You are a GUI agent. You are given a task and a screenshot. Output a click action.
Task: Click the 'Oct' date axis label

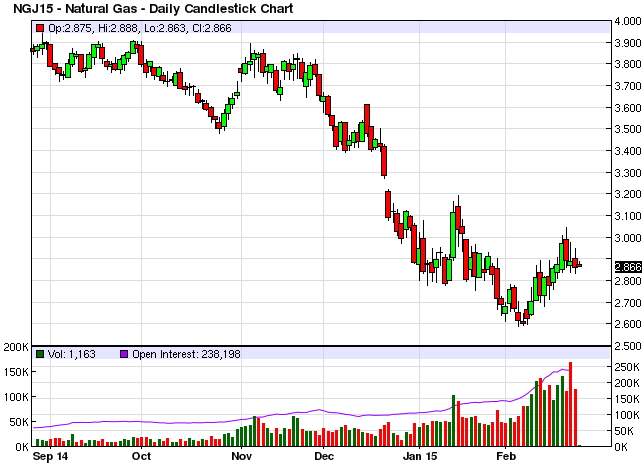141,456
